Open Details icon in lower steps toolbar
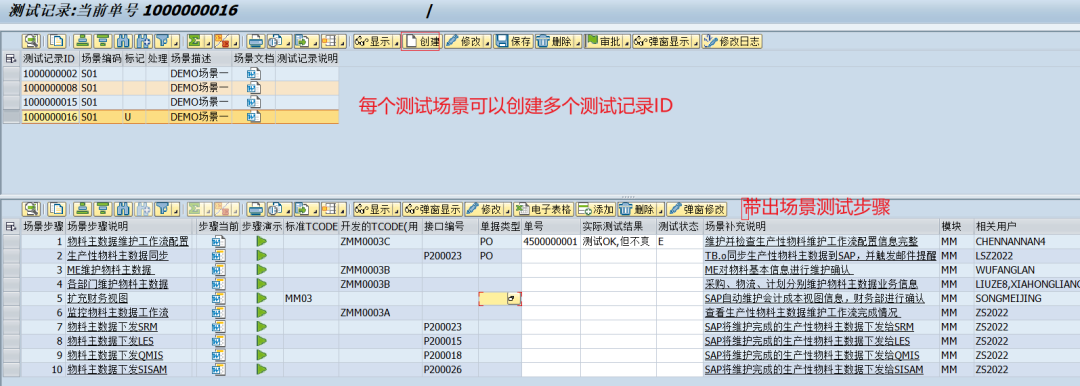Image resolution: width=1080 pixels, height=386 pixels. [32, 209]
